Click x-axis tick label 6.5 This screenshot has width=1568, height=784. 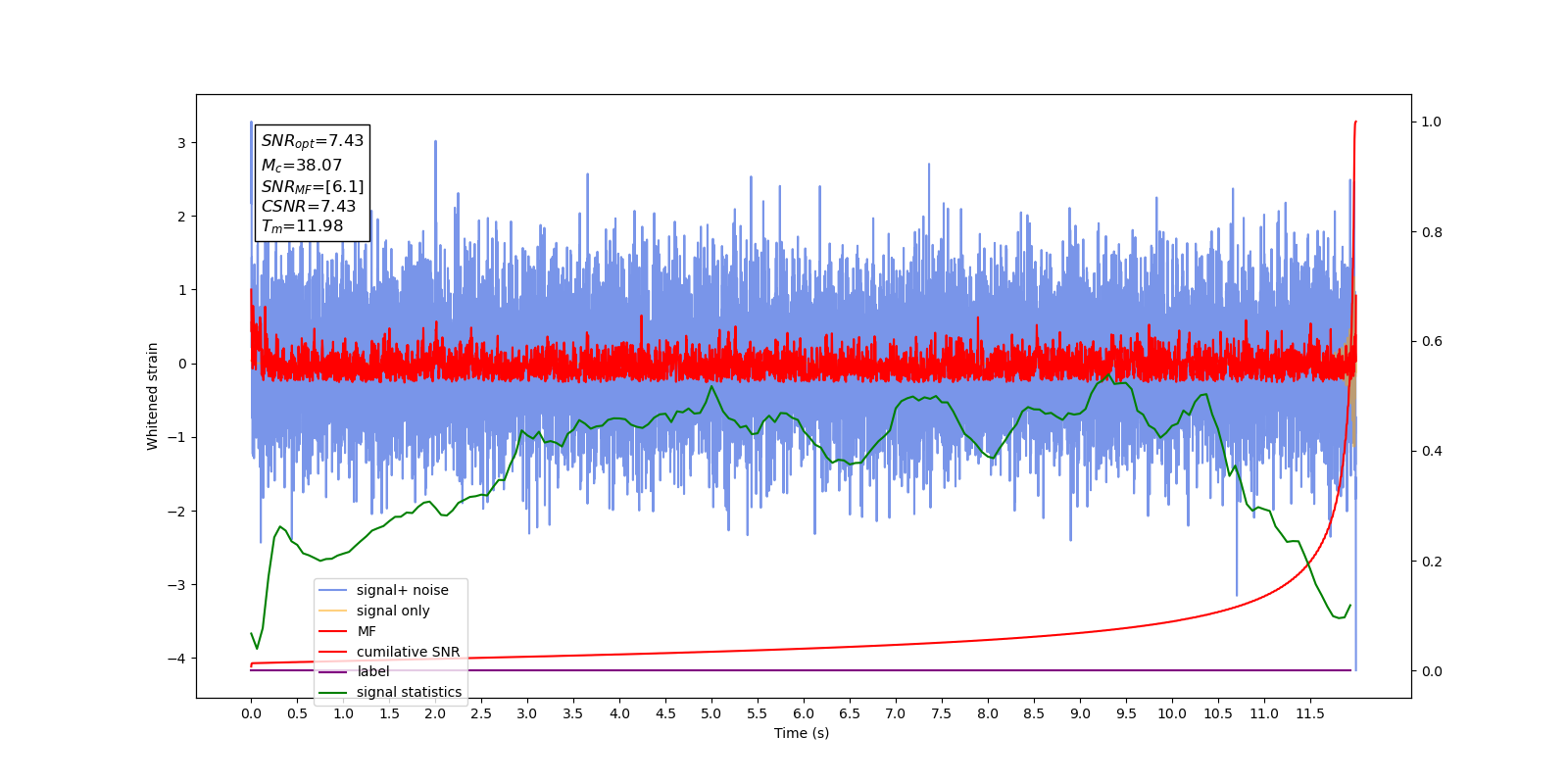pyautogui.click(x=850, y=713)
